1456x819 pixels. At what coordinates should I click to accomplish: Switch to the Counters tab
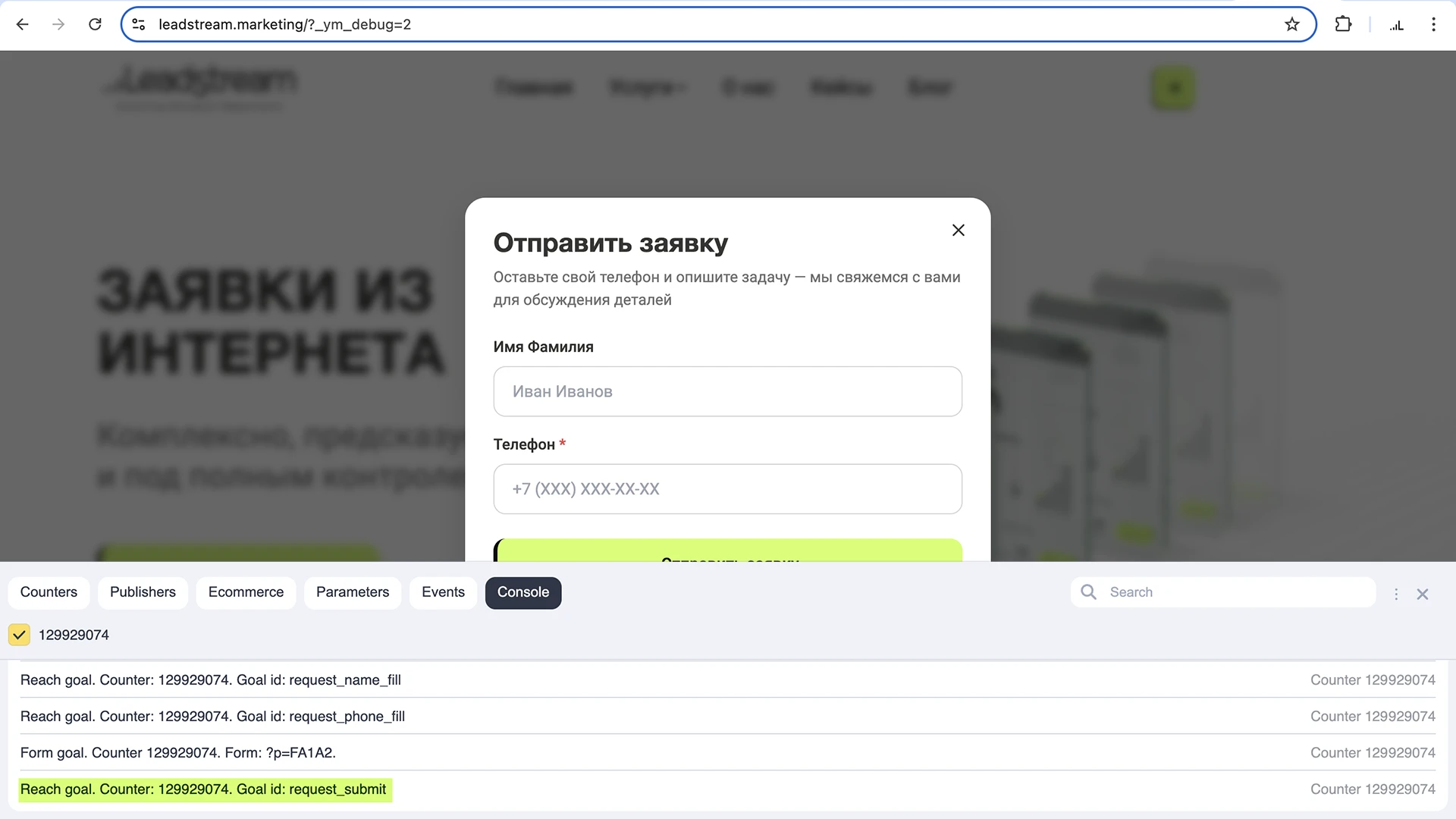[49, 592]
